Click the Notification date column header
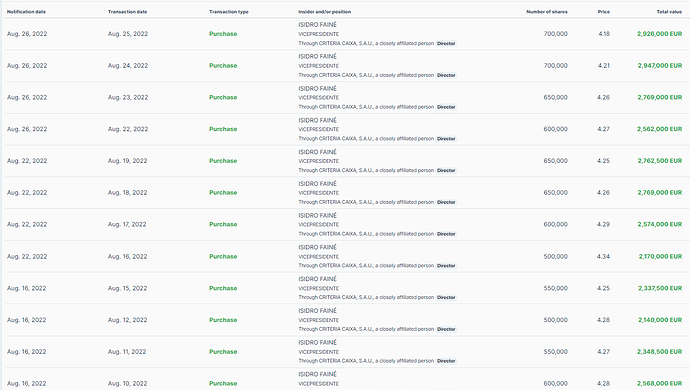Image resolution: width=690 pixels, height=390 pixels. point(26,12)
